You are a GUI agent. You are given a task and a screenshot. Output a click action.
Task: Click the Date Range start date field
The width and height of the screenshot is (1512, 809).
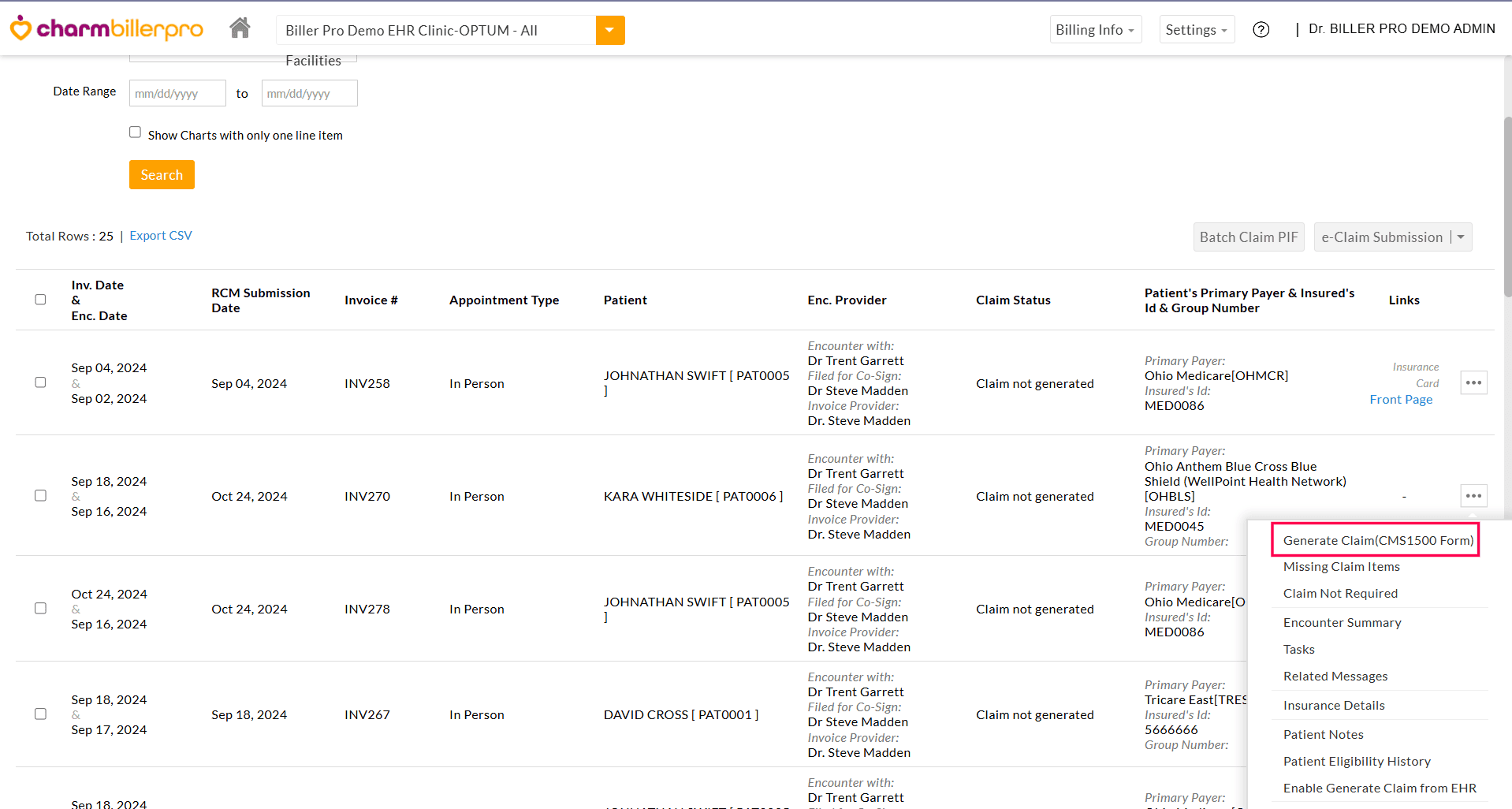(x=177, y=93)
